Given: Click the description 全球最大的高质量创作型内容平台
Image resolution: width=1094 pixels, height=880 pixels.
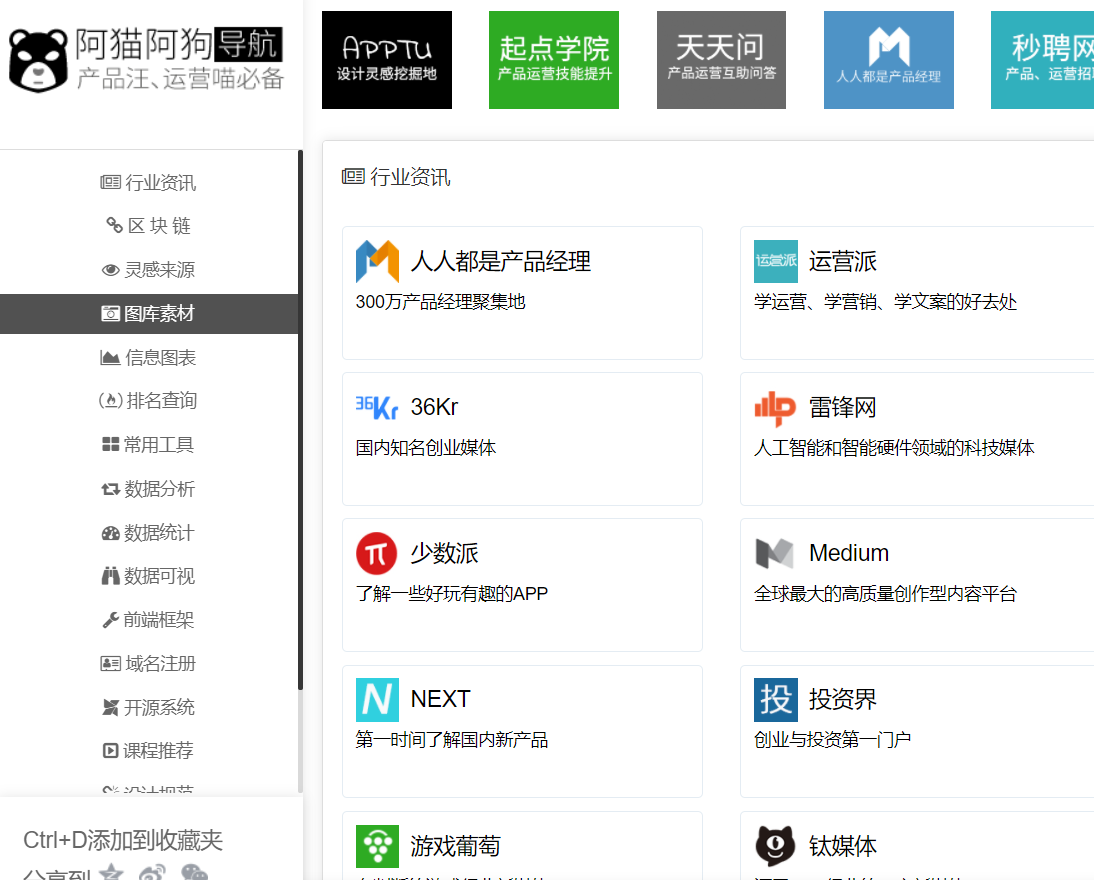Looking at the screenshot, I should click(885, 594).
